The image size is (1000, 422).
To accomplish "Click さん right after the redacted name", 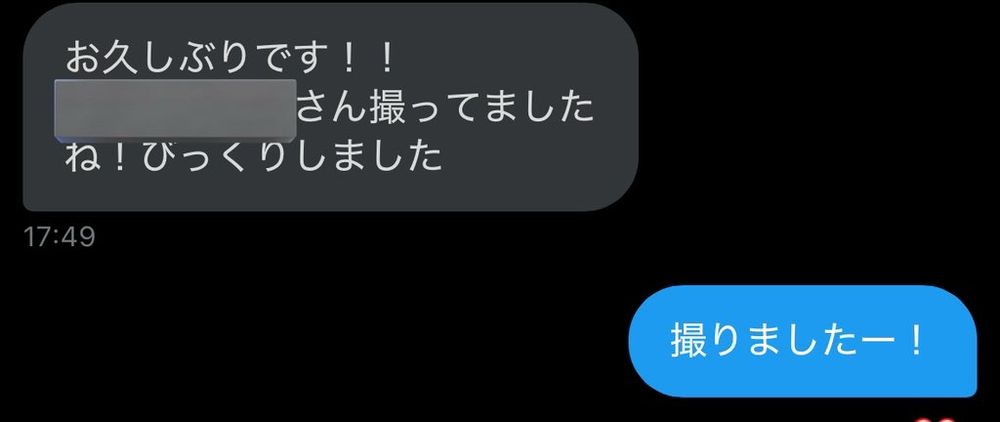I will click(x=333, y=109).
